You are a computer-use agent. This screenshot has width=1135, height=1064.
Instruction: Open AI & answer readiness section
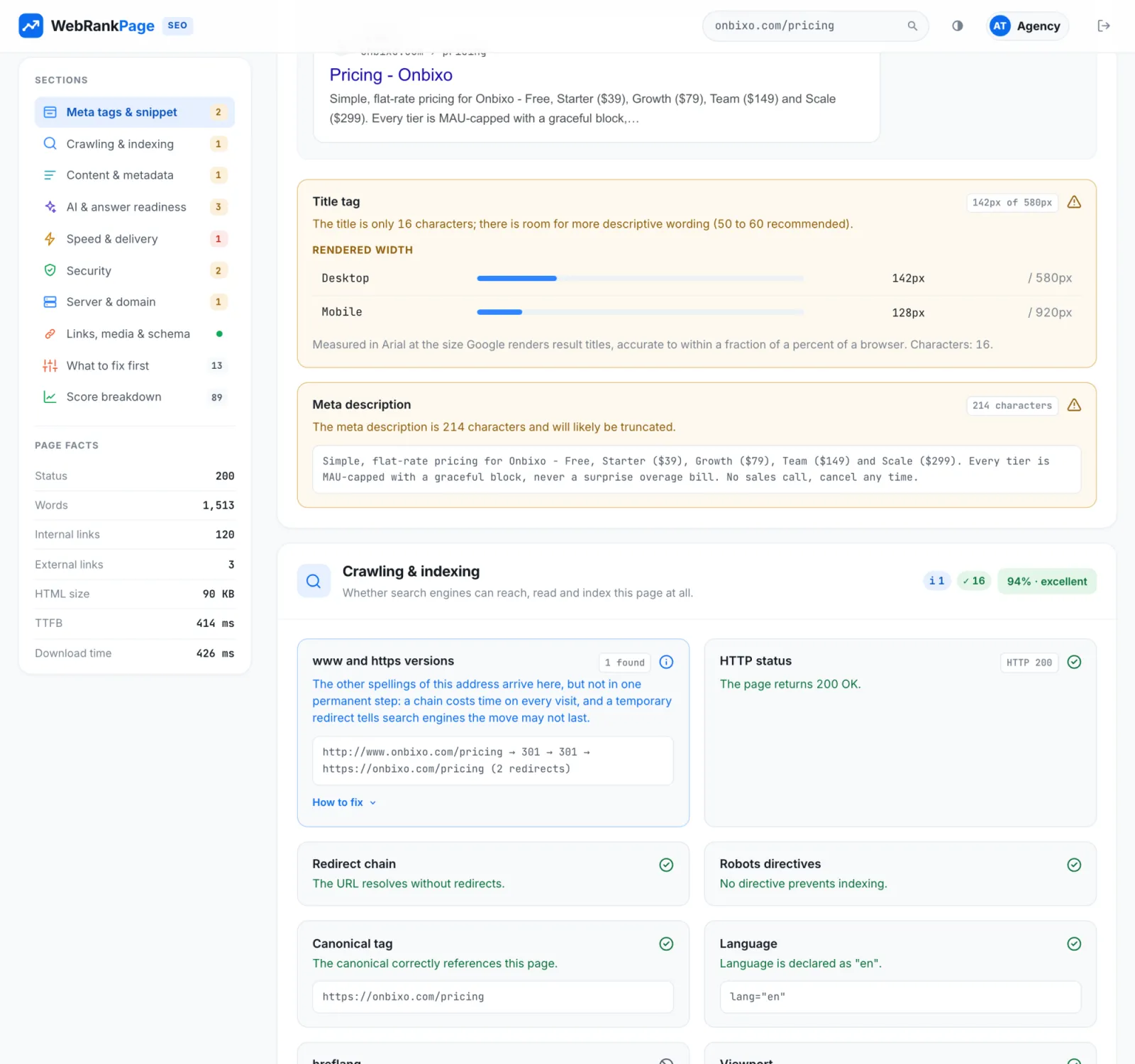tap(135, 207)
